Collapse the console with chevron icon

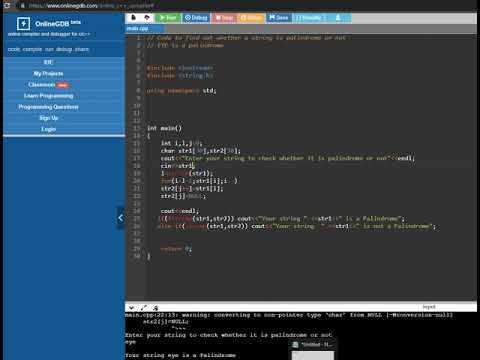point(132,308)
